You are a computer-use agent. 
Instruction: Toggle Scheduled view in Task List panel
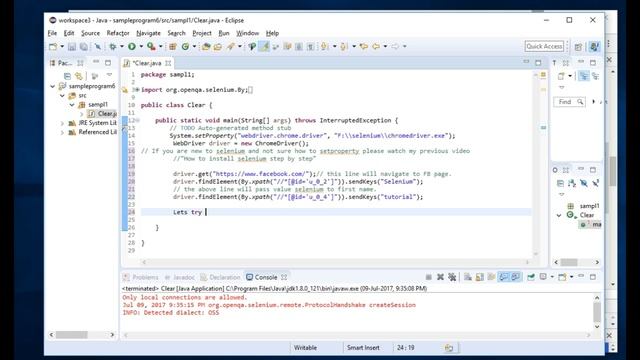click(x=596, y=76)
